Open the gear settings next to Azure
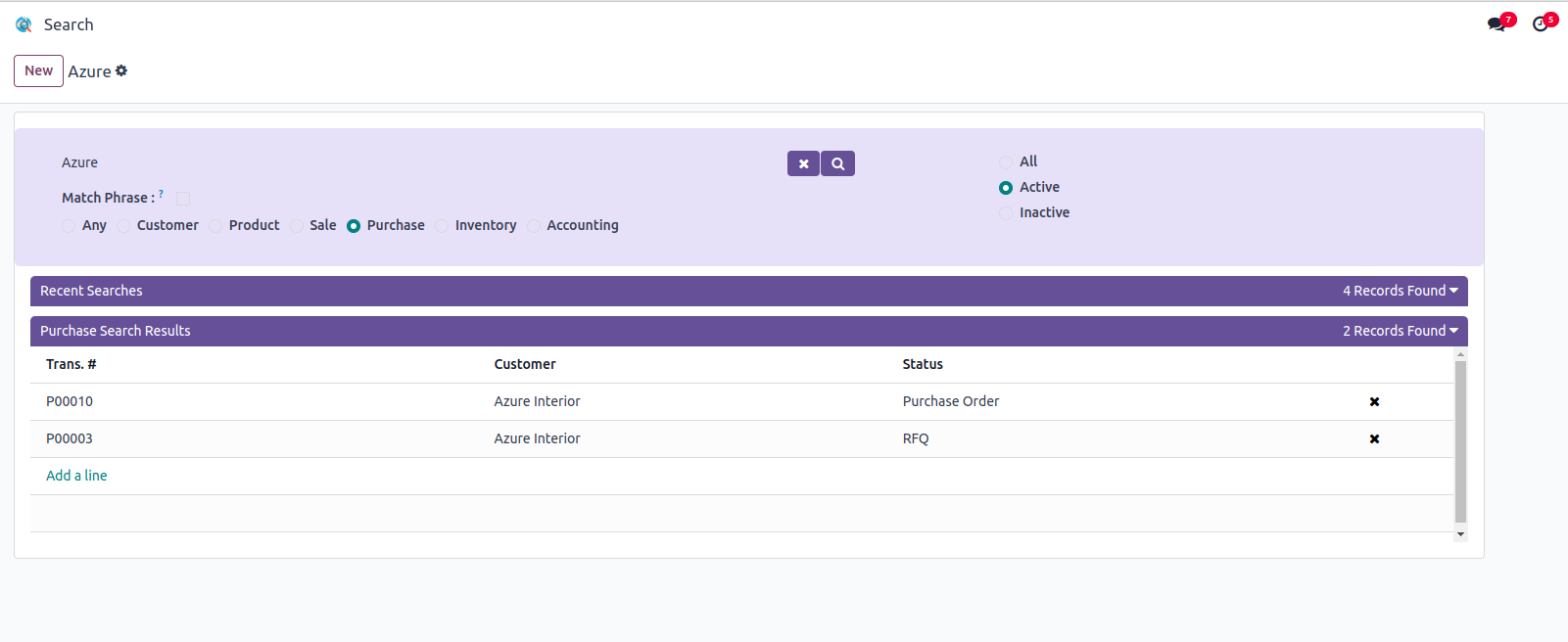This screenshot has height=642, width=1568. 121,70
